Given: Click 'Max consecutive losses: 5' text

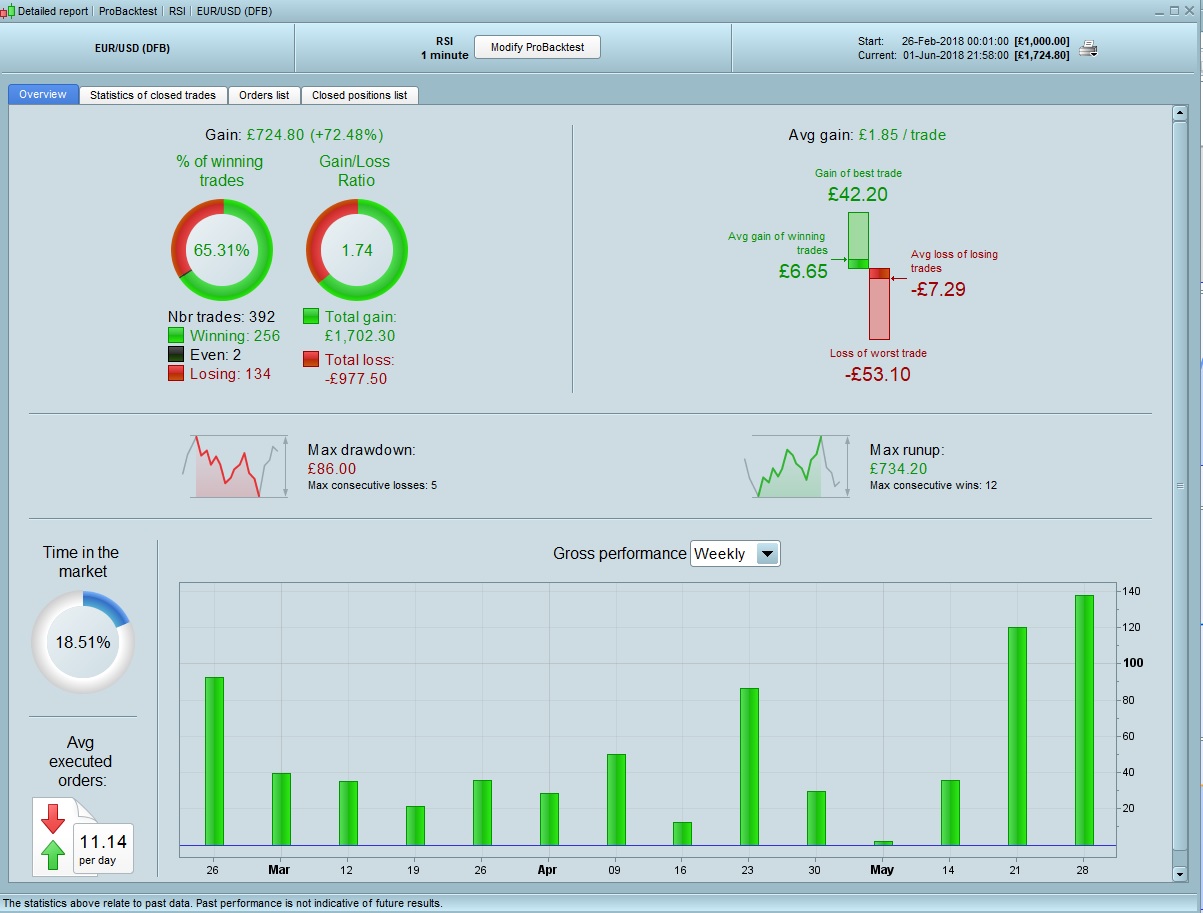Looking at the screenshot, I should pyautogui.click(x=372, y=485).
